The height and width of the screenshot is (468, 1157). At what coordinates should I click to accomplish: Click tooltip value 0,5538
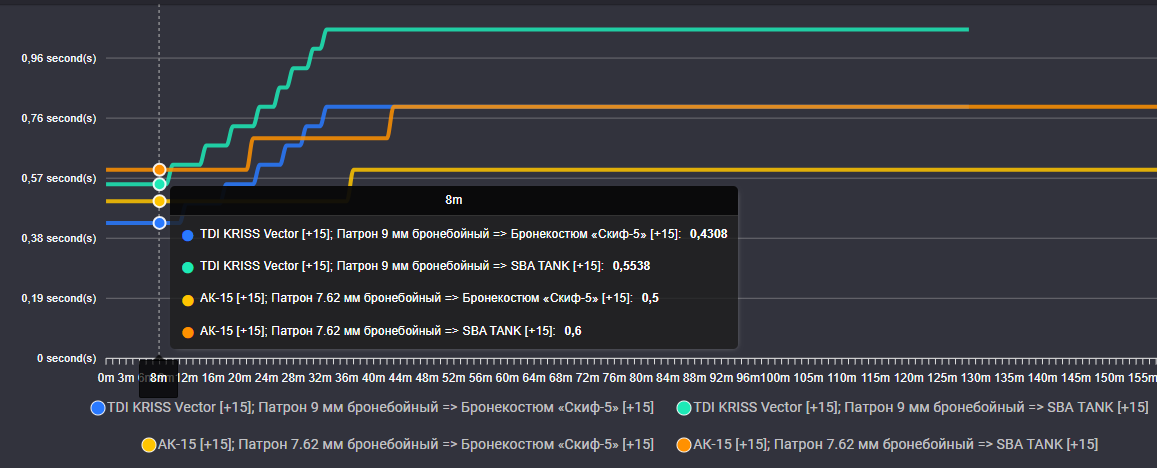(631, 266)
